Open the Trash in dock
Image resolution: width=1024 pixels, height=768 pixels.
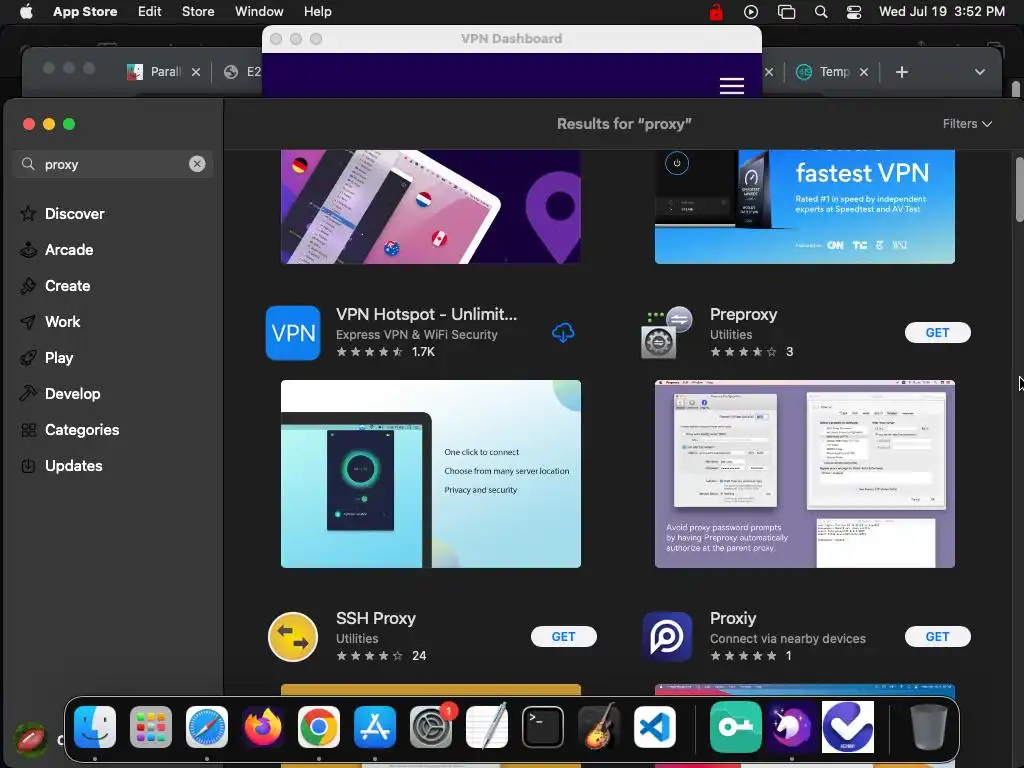tap(929, 727)
